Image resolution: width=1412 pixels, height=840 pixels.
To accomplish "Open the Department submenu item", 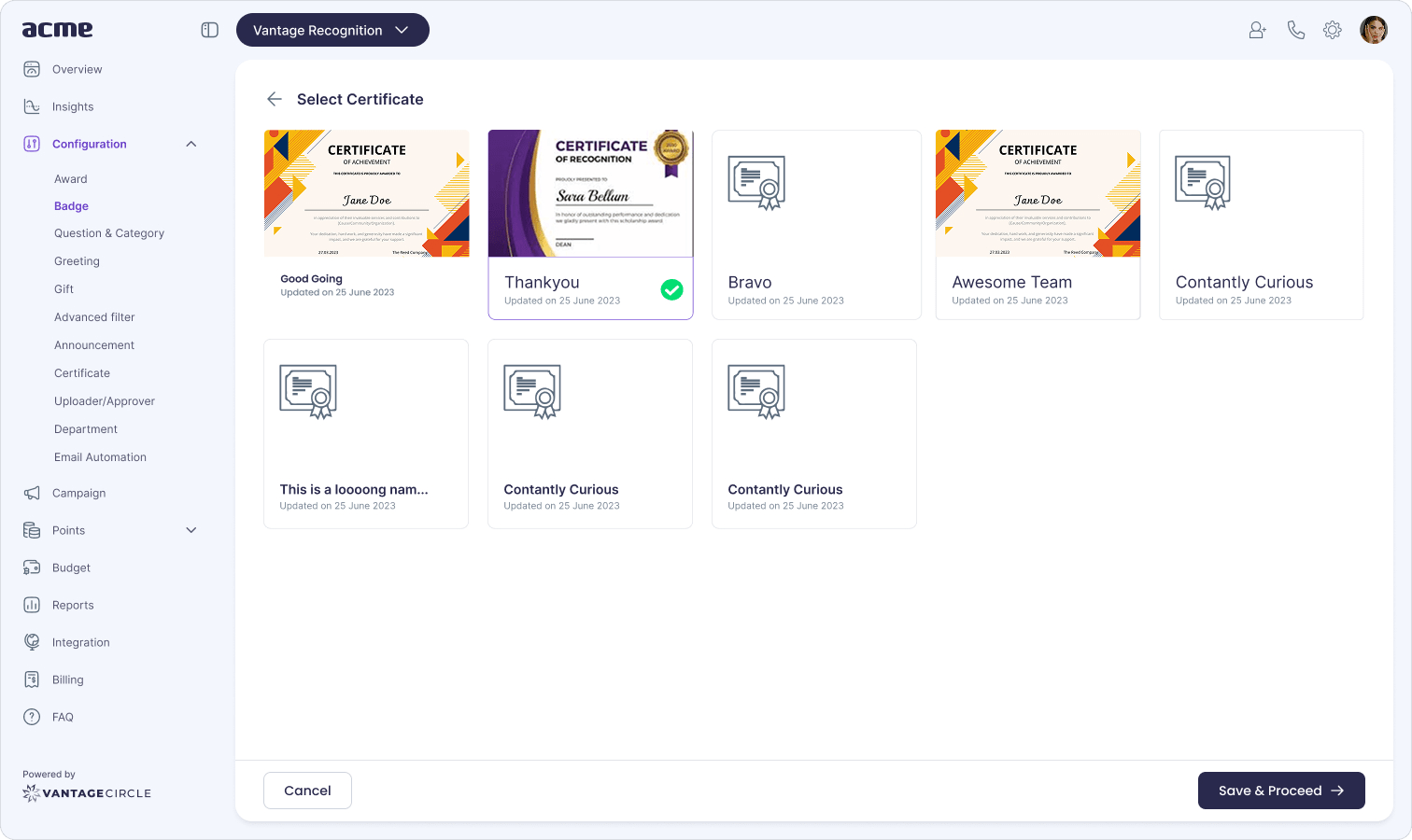I will coord(86,429).
